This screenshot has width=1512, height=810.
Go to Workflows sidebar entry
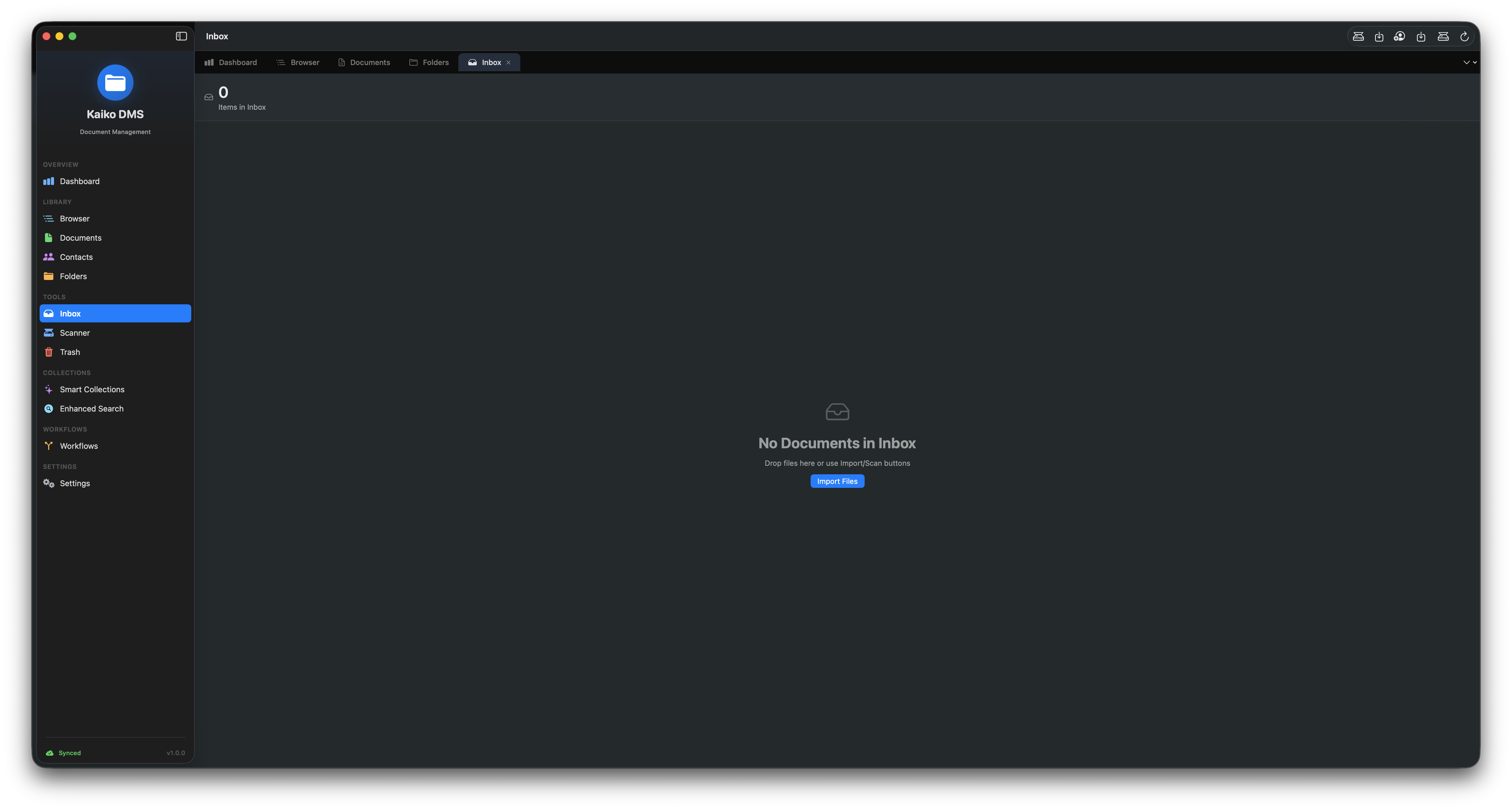79,446
